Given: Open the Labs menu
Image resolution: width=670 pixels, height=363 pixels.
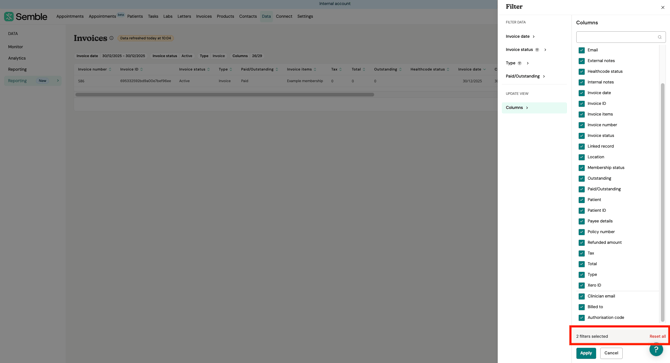Looking at the screenshot, I should coord(168,16).
